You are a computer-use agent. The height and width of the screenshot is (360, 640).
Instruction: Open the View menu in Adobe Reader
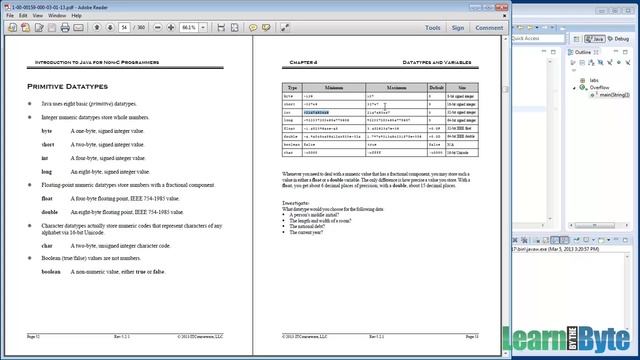(38, 16)
